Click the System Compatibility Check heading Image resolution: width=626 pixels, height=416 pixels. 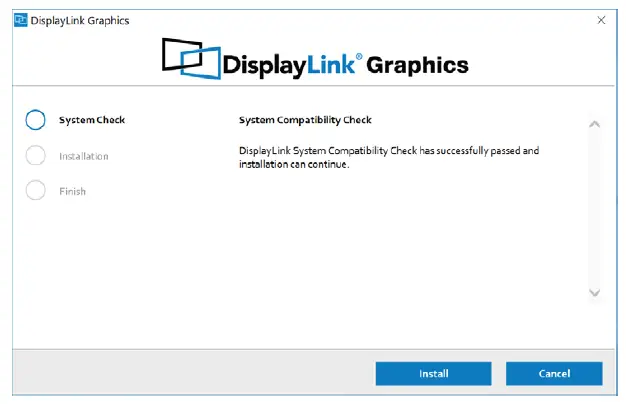pos(305,120)
